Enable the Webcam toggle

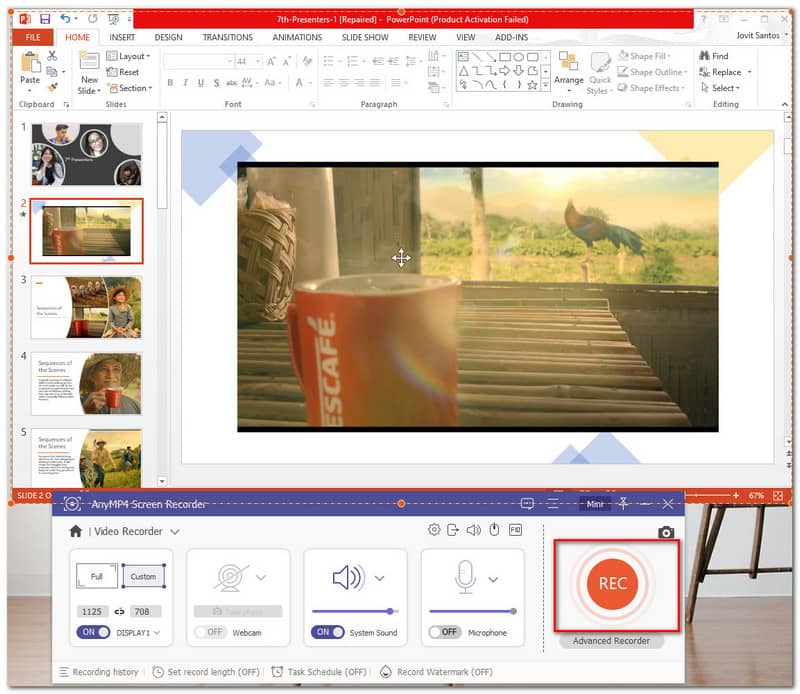tap(210, 633)
